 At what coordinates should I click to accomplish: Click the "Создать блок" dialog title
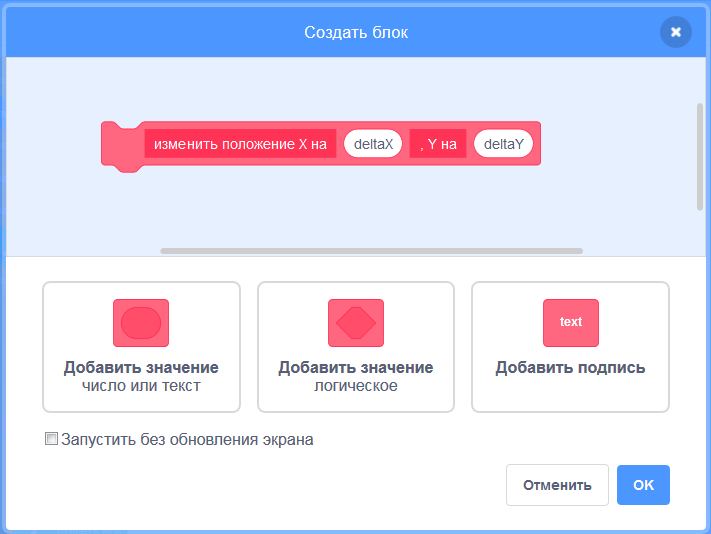click(x=356, y=33)
